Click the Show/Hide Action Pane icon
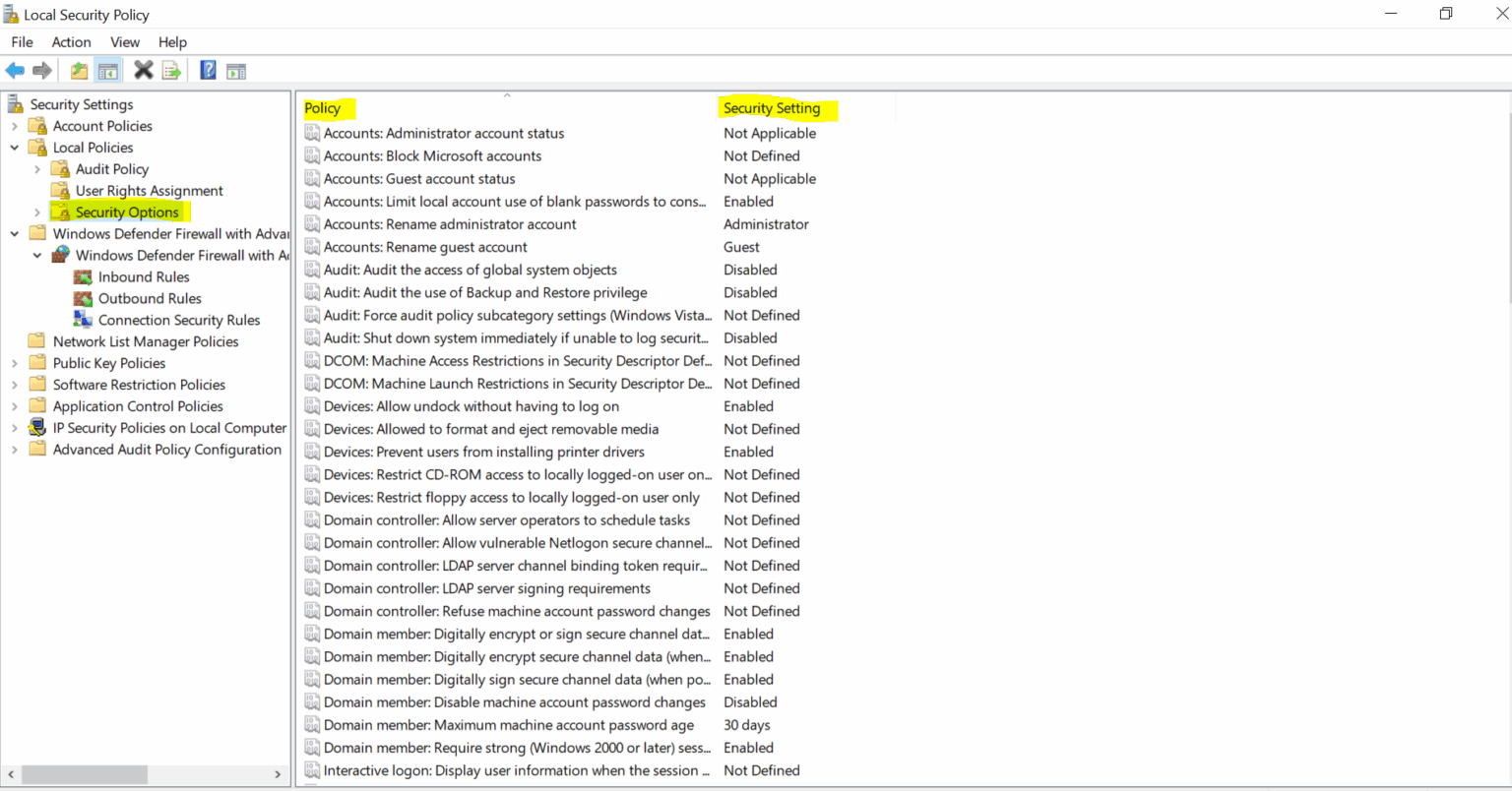The height and width of the screenshot is (791, 1512). [x=235, y=69]
